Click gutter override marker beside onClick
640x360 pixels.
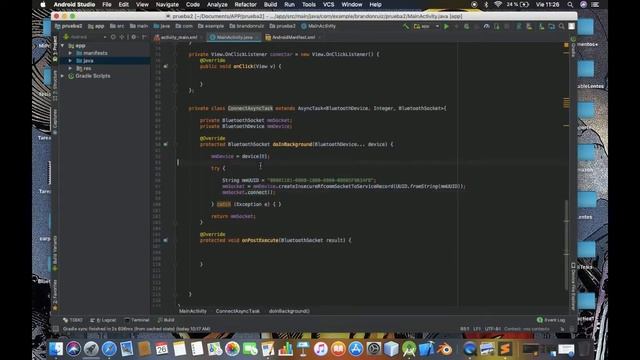(x=165, y=66)
